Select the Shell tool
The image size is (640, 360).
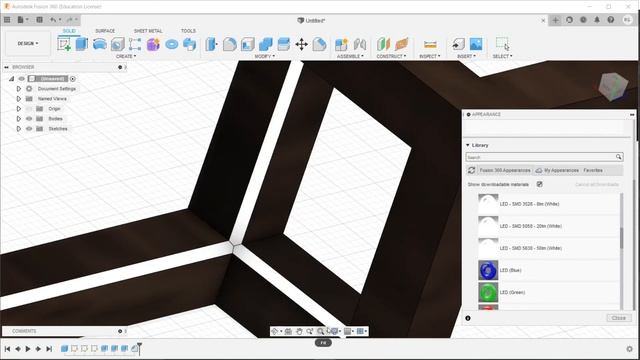point(248,44)
